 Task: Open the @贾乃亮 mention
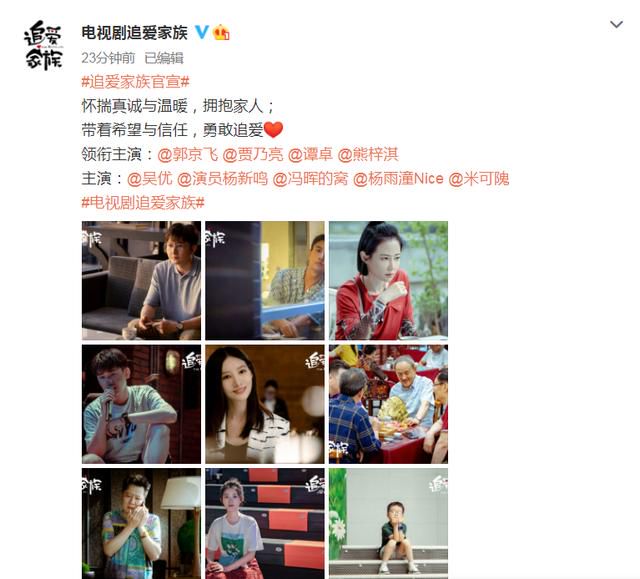[253, 155]
